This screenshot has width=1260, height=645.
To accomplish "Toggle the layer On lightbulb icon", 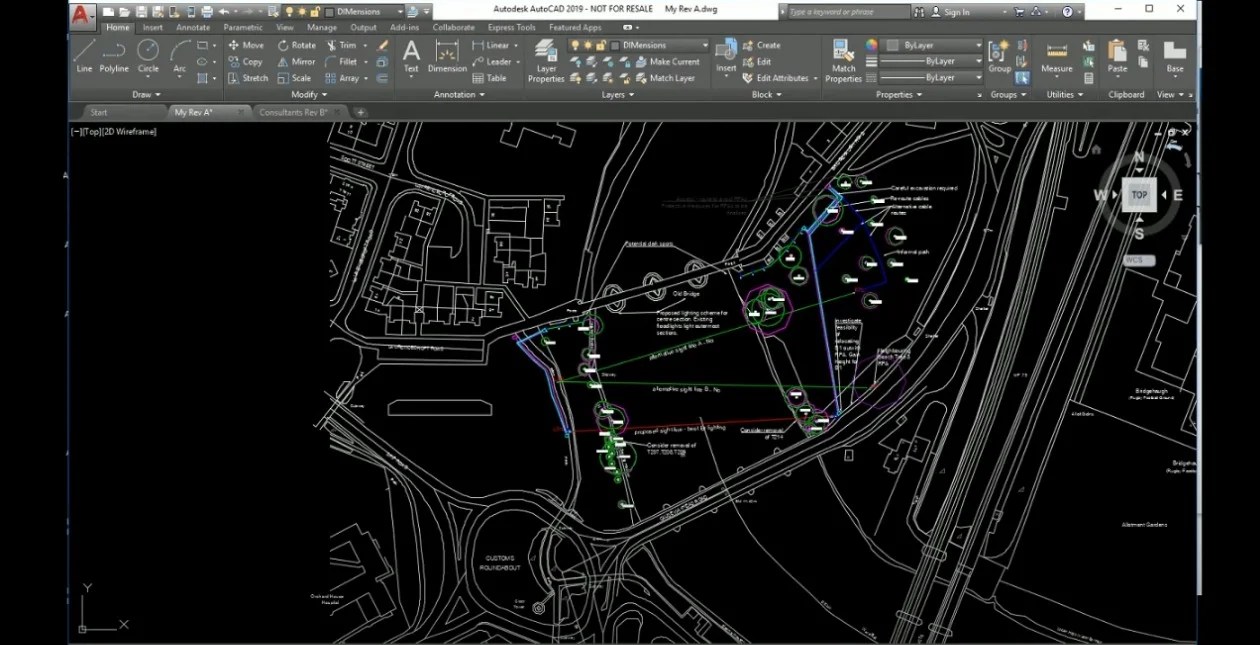I will pyautogui.click(x=575, y=45).
